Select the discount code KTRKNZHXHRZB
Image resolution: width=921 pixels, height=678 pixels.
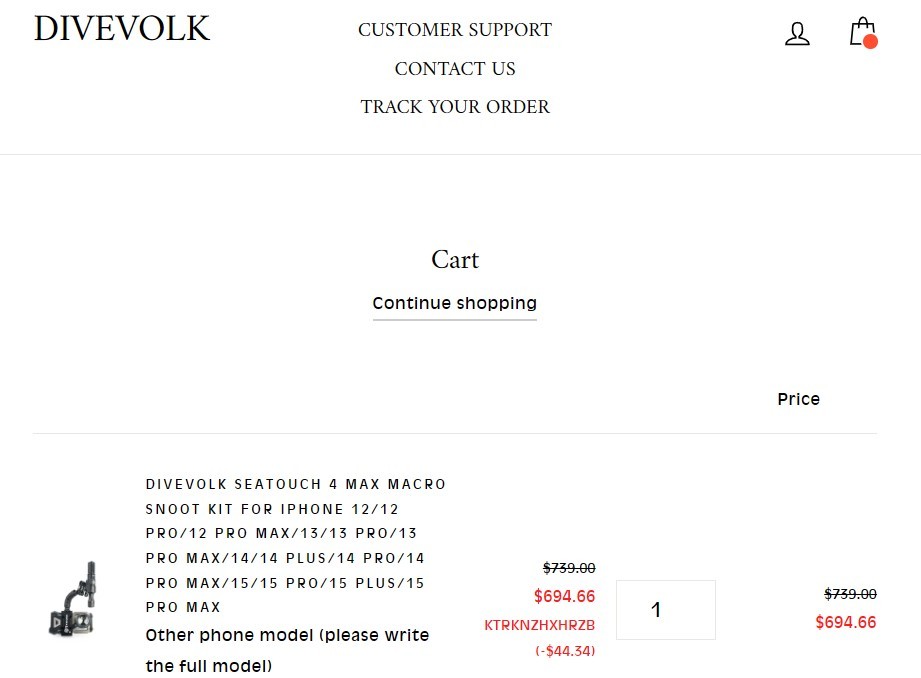point(539,625)
